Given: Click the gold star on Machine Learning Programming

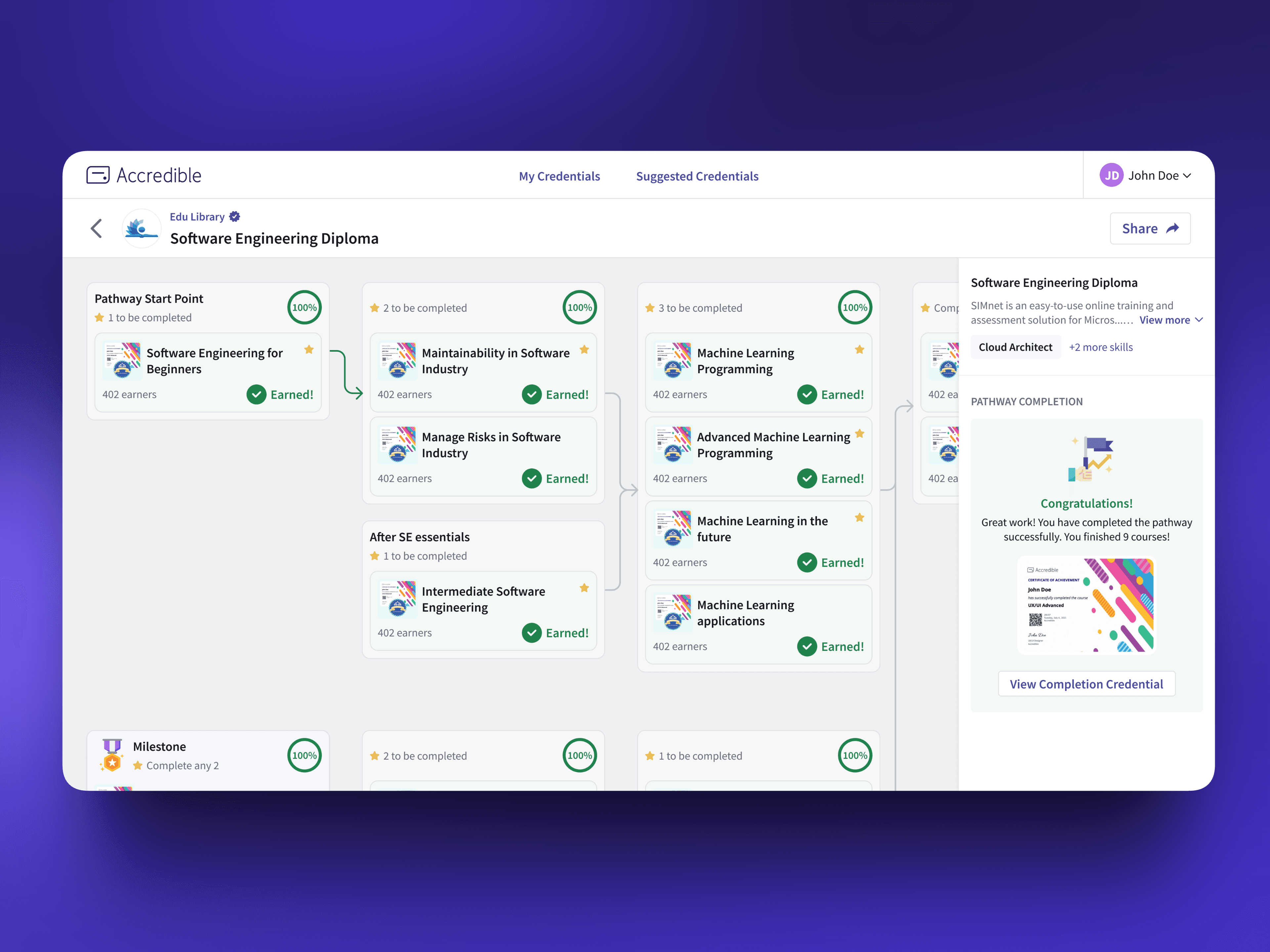Looking at the screenshot, I should (x=859, y=349).
